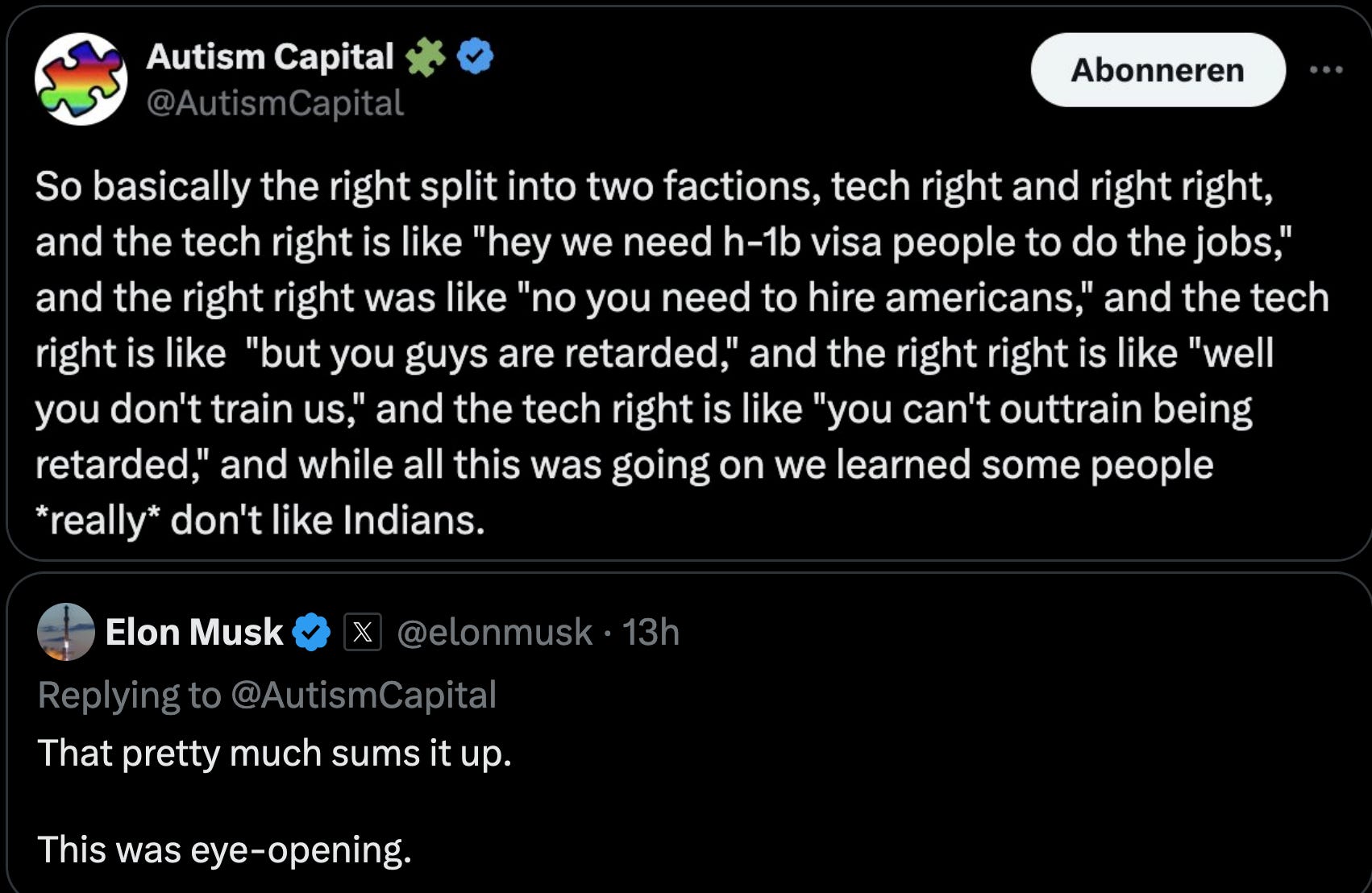1372x893 pixels.
Task: Click the first line of the main tweet text
Action: pos(653,186)
